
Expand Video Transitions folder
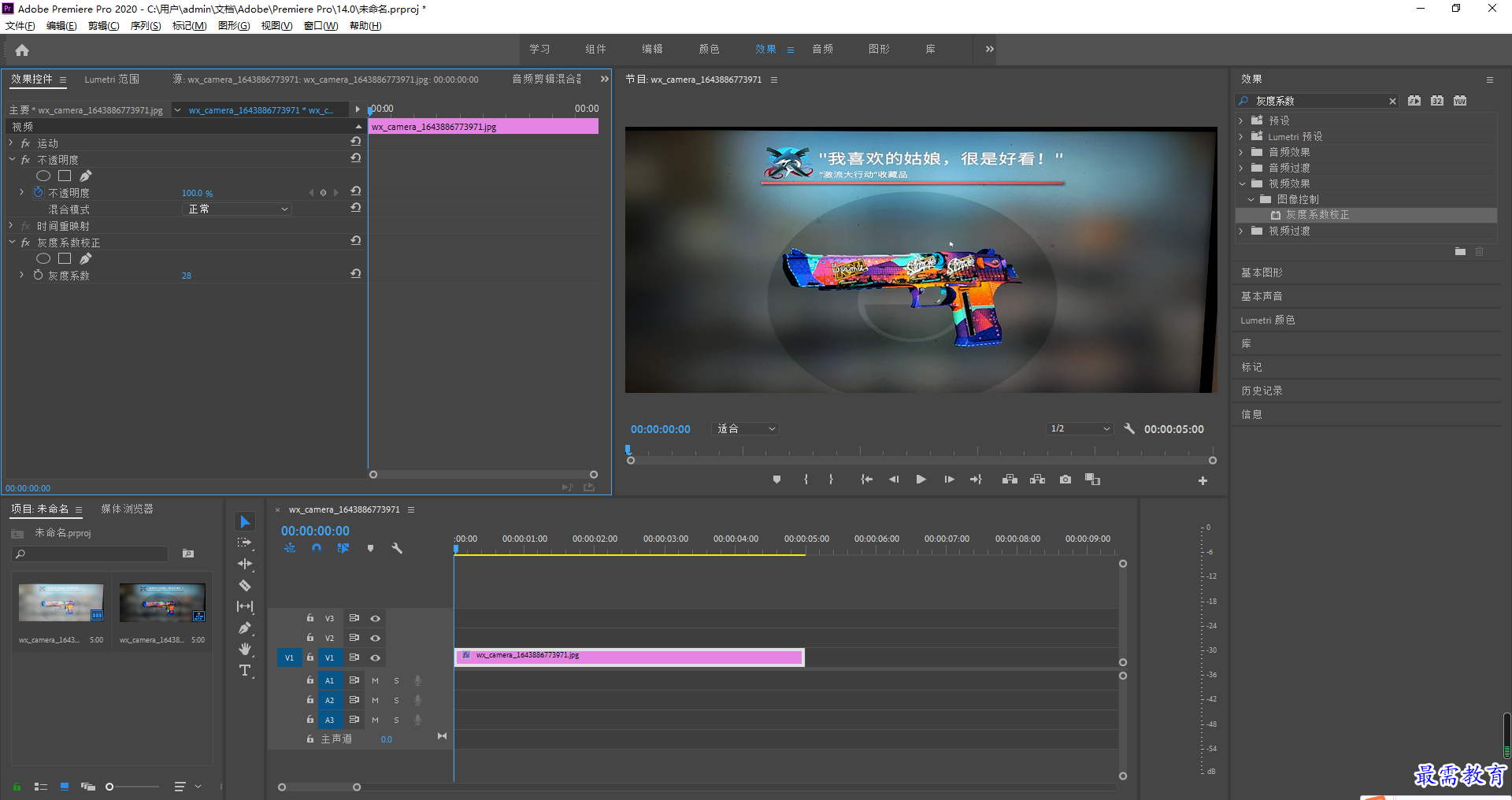1241,231
